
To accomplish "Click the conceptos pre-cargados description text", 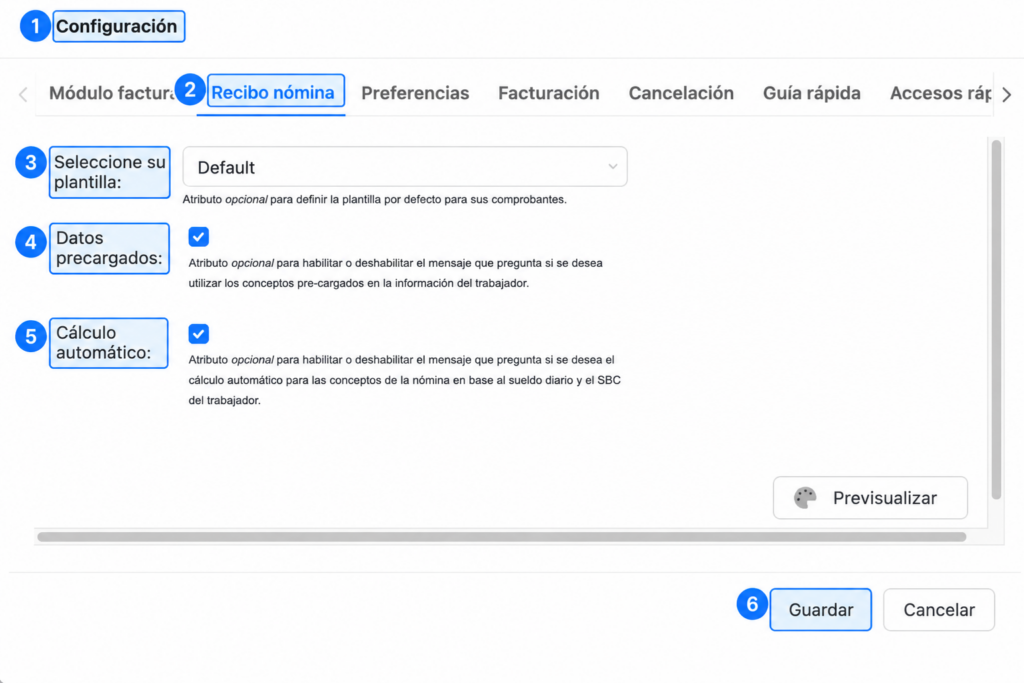I will tap(396, 273).
